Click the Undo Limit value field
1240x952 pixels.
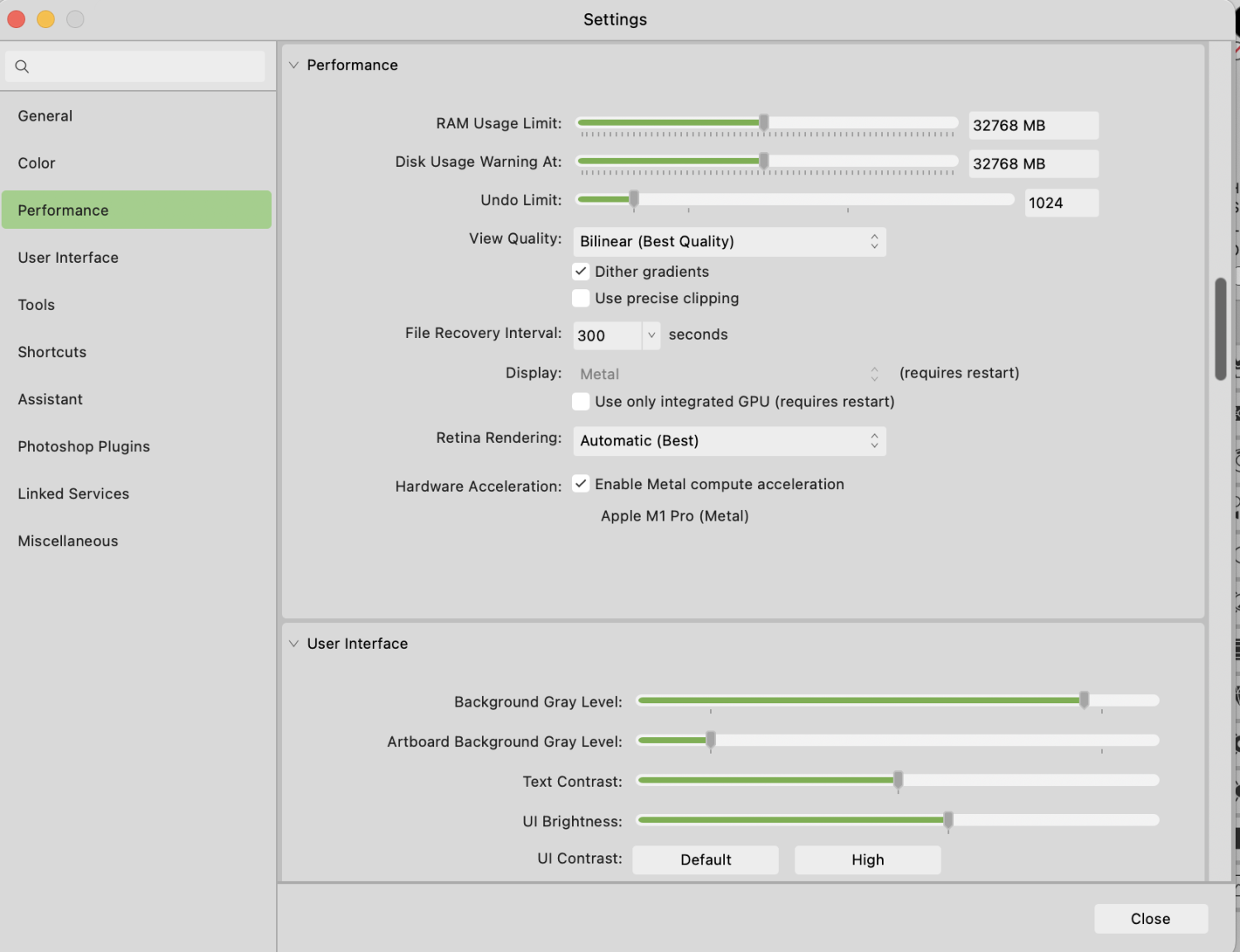1061,203
